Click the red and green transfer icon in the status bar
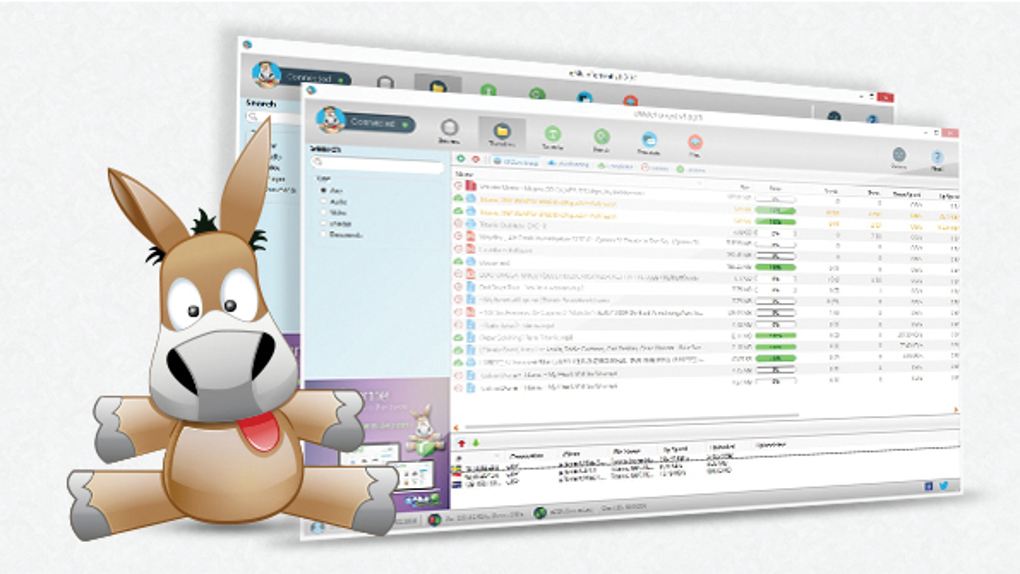The image size is (1020, 574). (x=434, y=520)
